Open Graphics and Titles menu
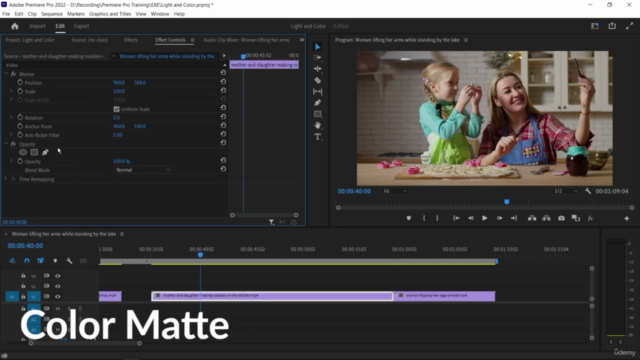 coord(110,14)
